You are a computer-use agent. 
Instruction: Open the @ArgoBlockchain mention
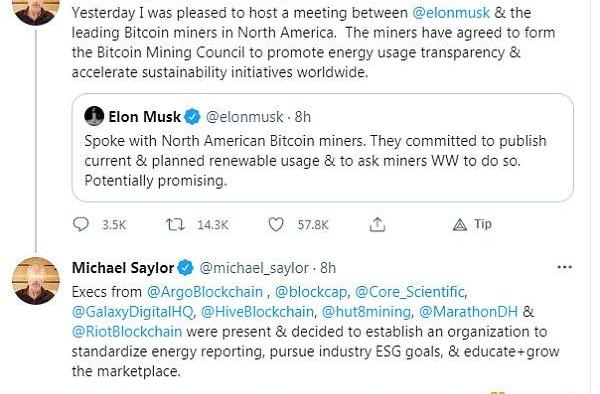point(205,292)
